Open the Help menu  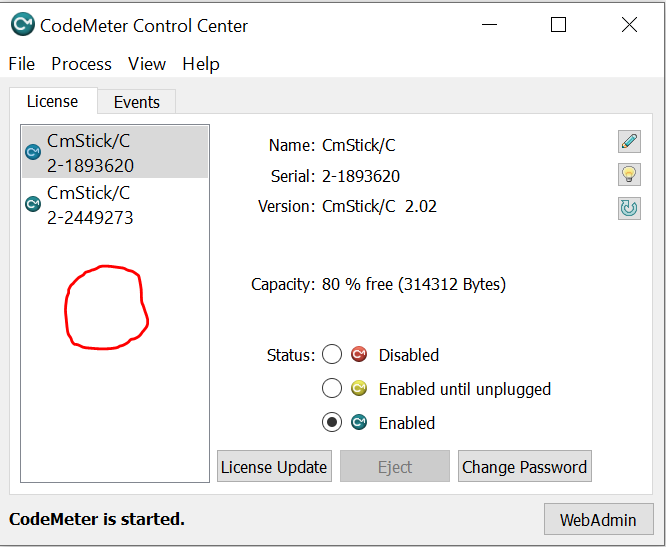point(201,64)
